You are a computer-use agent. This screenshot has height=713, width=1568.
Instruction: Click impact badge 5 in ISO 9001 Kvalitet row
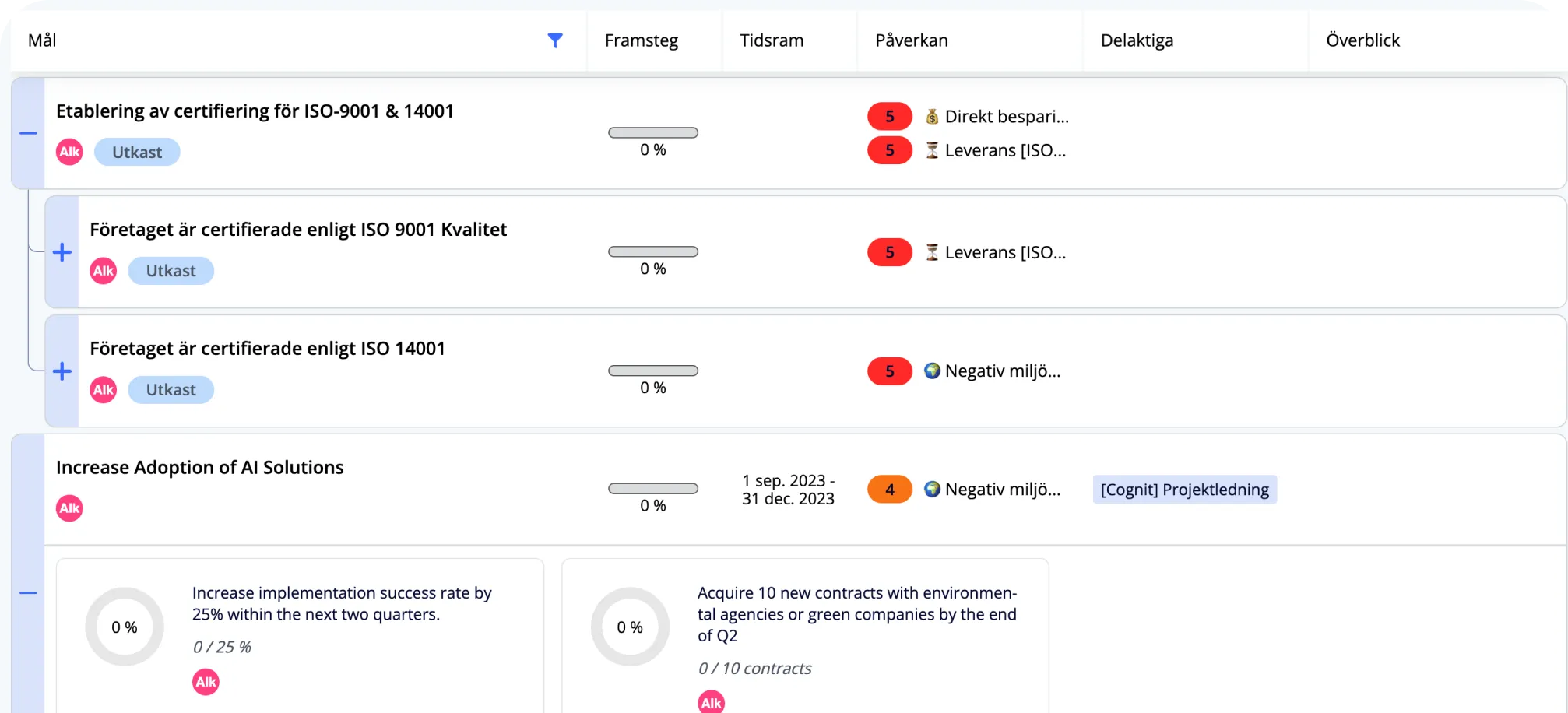890,252
